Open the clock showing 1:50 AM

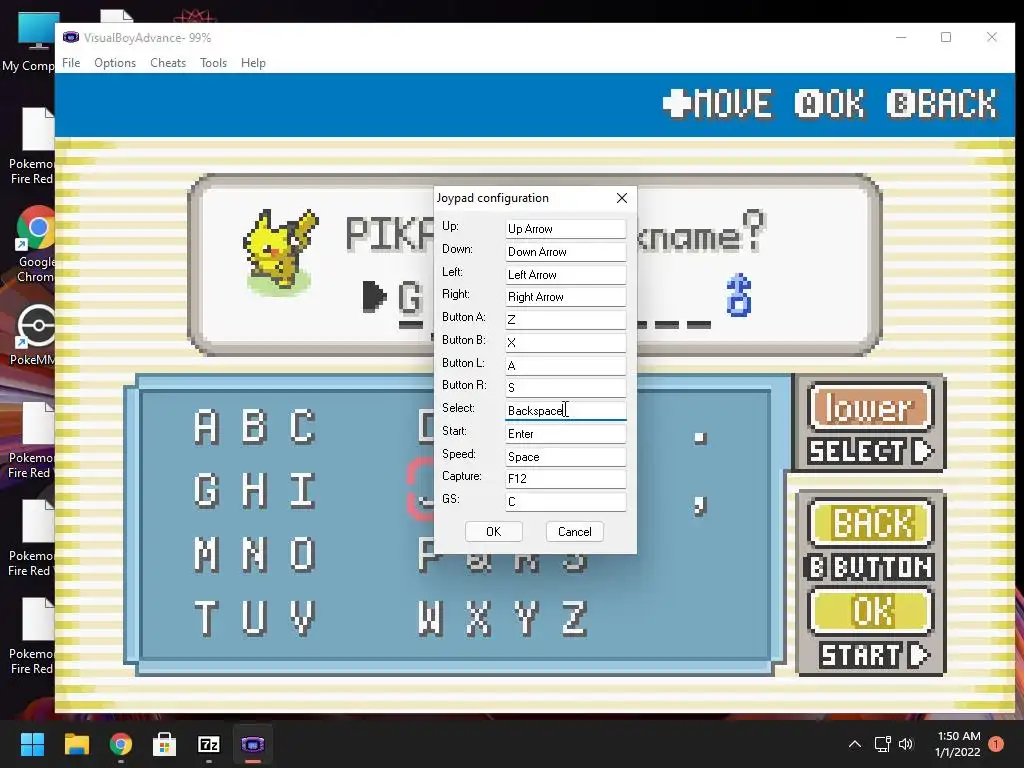958,744
